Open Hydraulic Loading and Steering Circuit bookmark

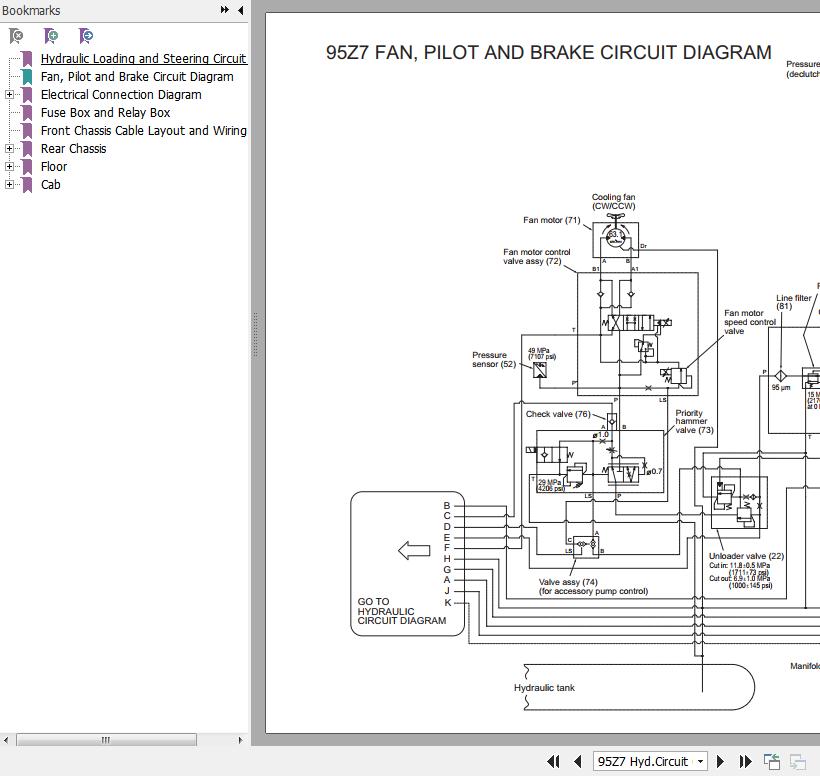coord(143,59)
